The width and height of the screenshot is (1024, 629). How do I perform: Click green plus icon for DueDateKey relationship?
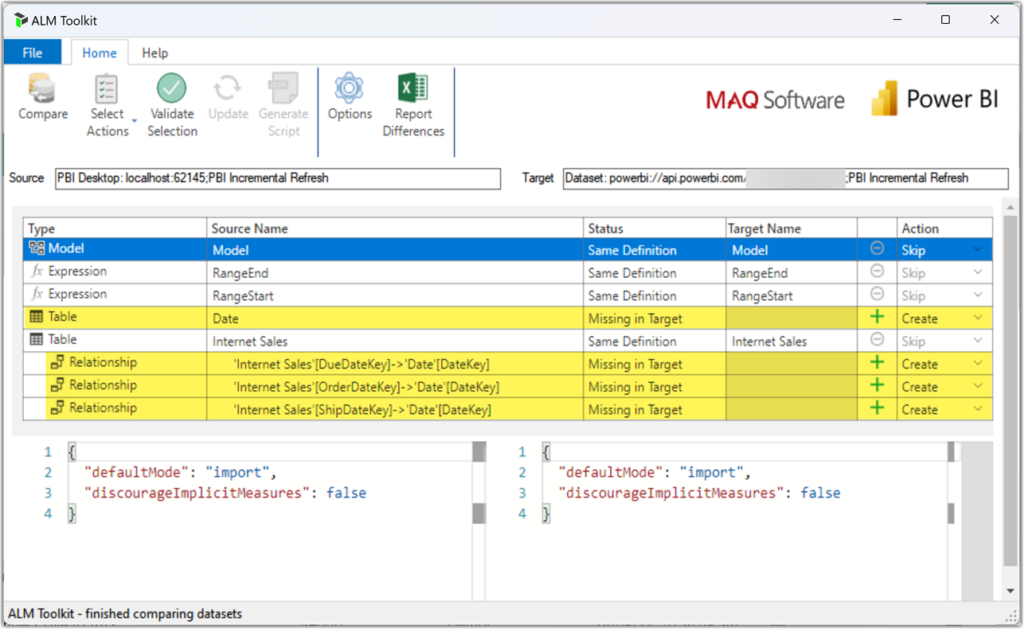pyautogui.click(x=877, y=362)
